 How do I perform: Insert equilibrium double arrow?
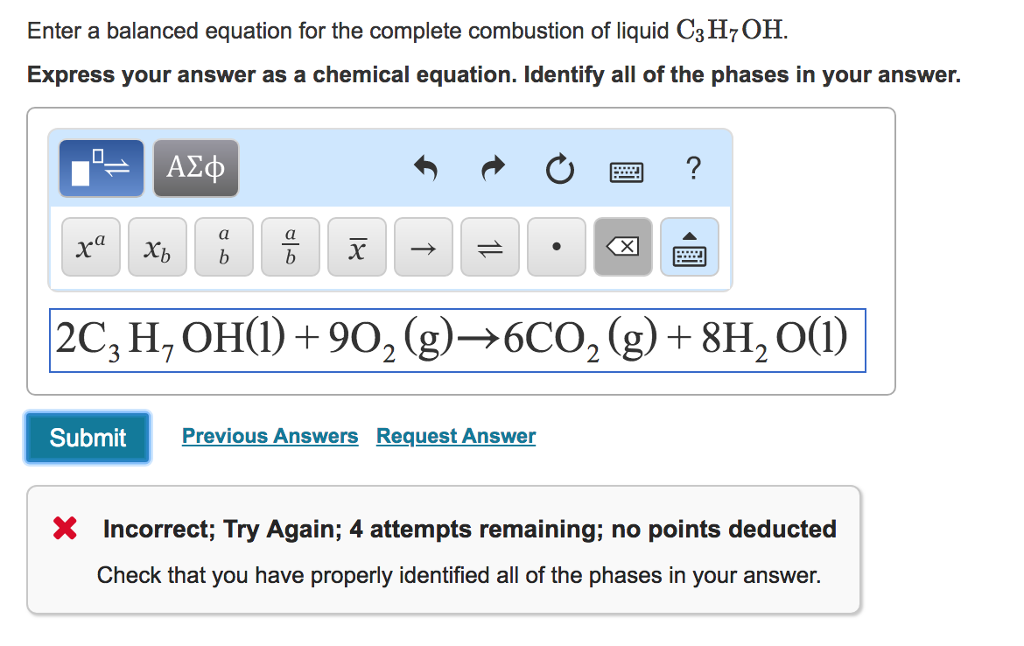(x=490, y=246)
